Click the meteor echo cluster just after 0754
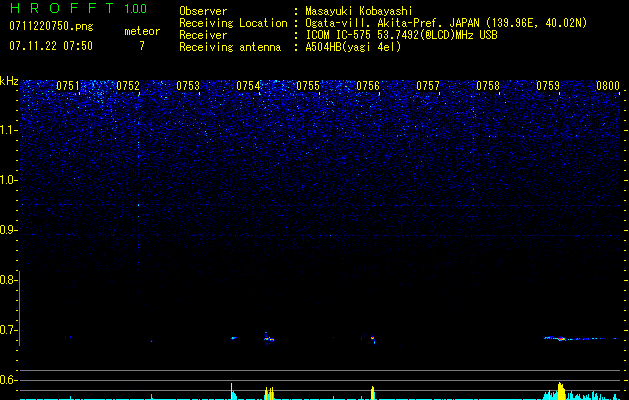 tap(269, 337)
